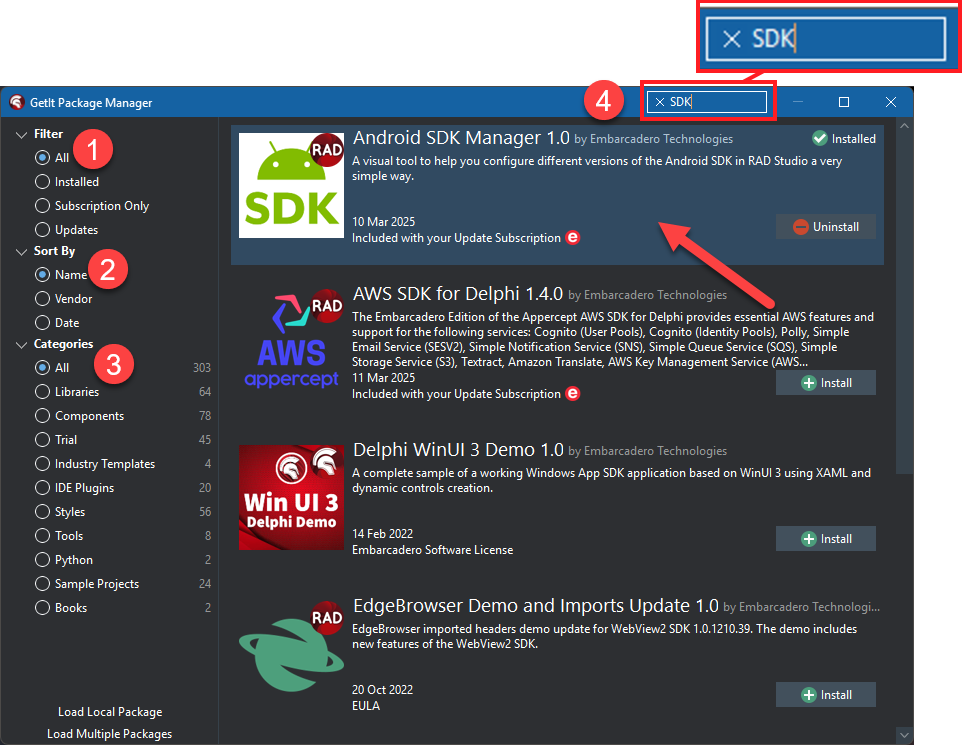This screenshot has height=745, width=962.
Task: Click the AWS appercept package thumbnail
Action: point(291,341)
